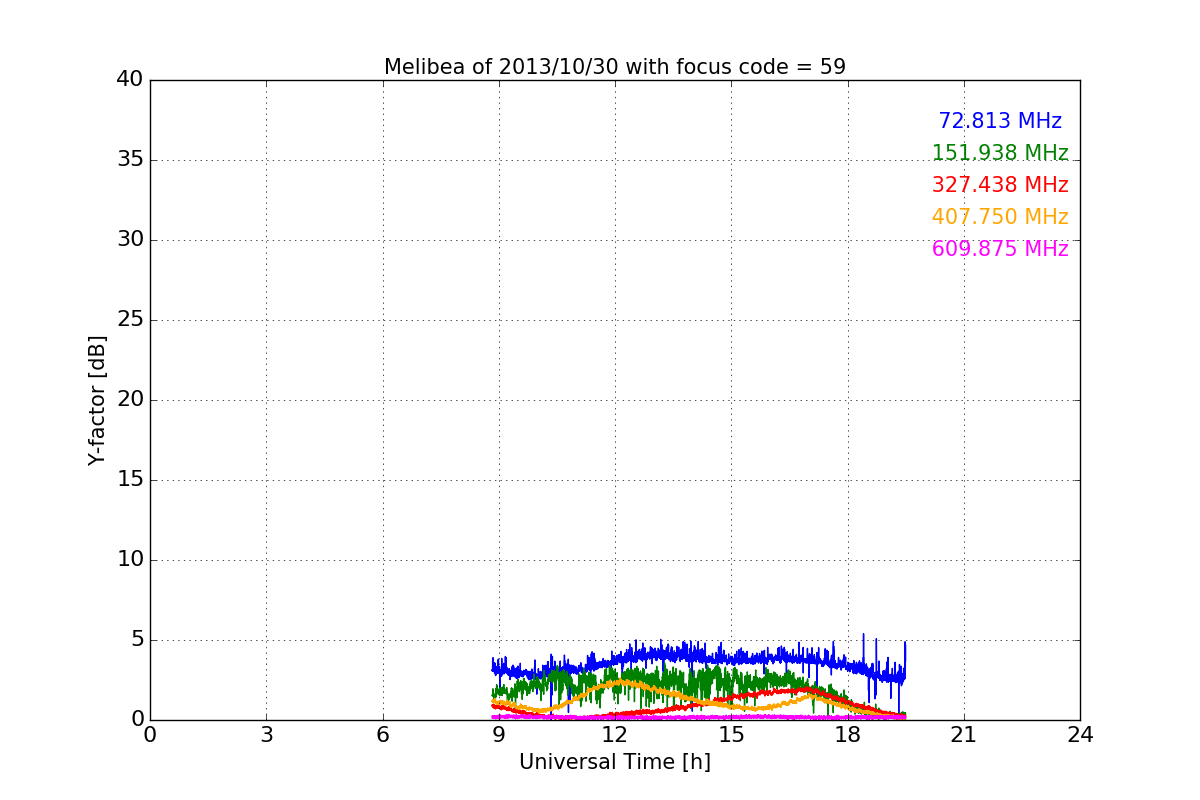Select the 151.938 MHz legend label
Image resolution: width=1200 pixels, height=800 pixels.
click(x=1000, y=153)
